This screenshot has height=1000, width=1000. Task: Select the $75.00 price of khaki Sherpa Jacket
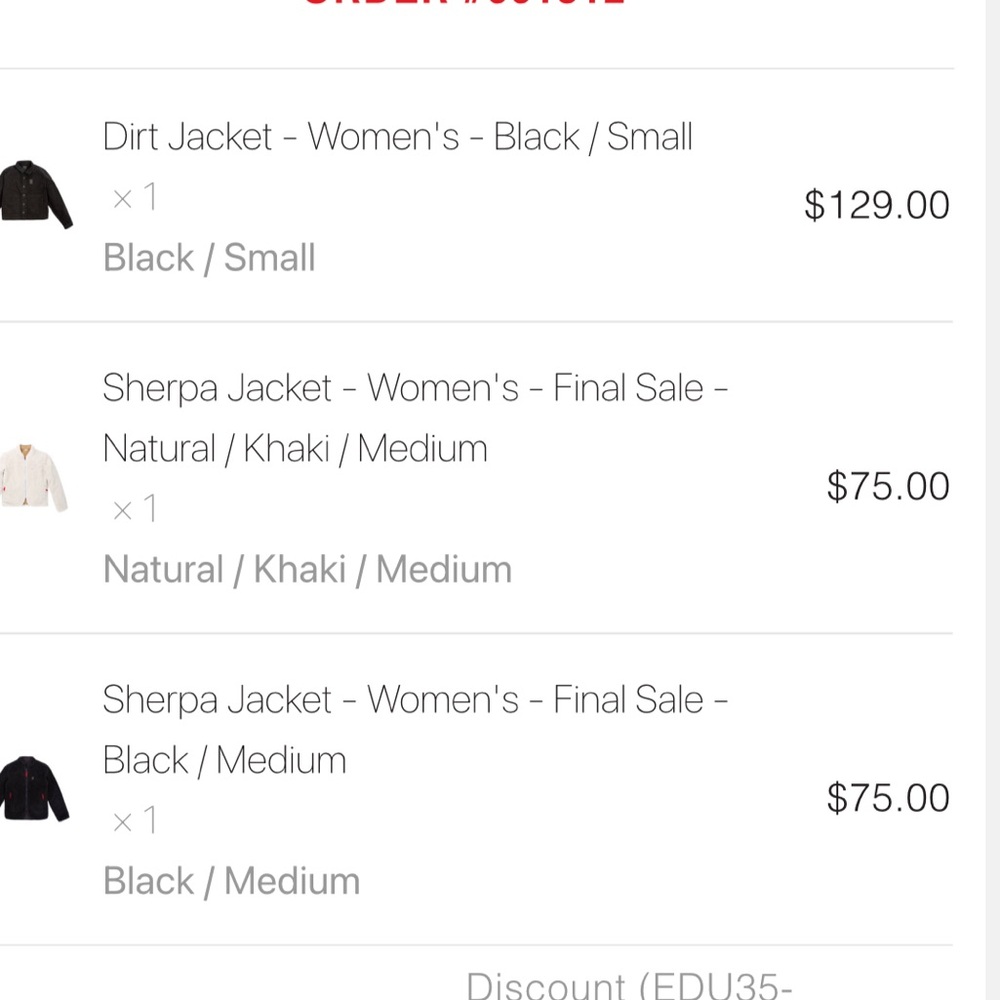[888, 486]
